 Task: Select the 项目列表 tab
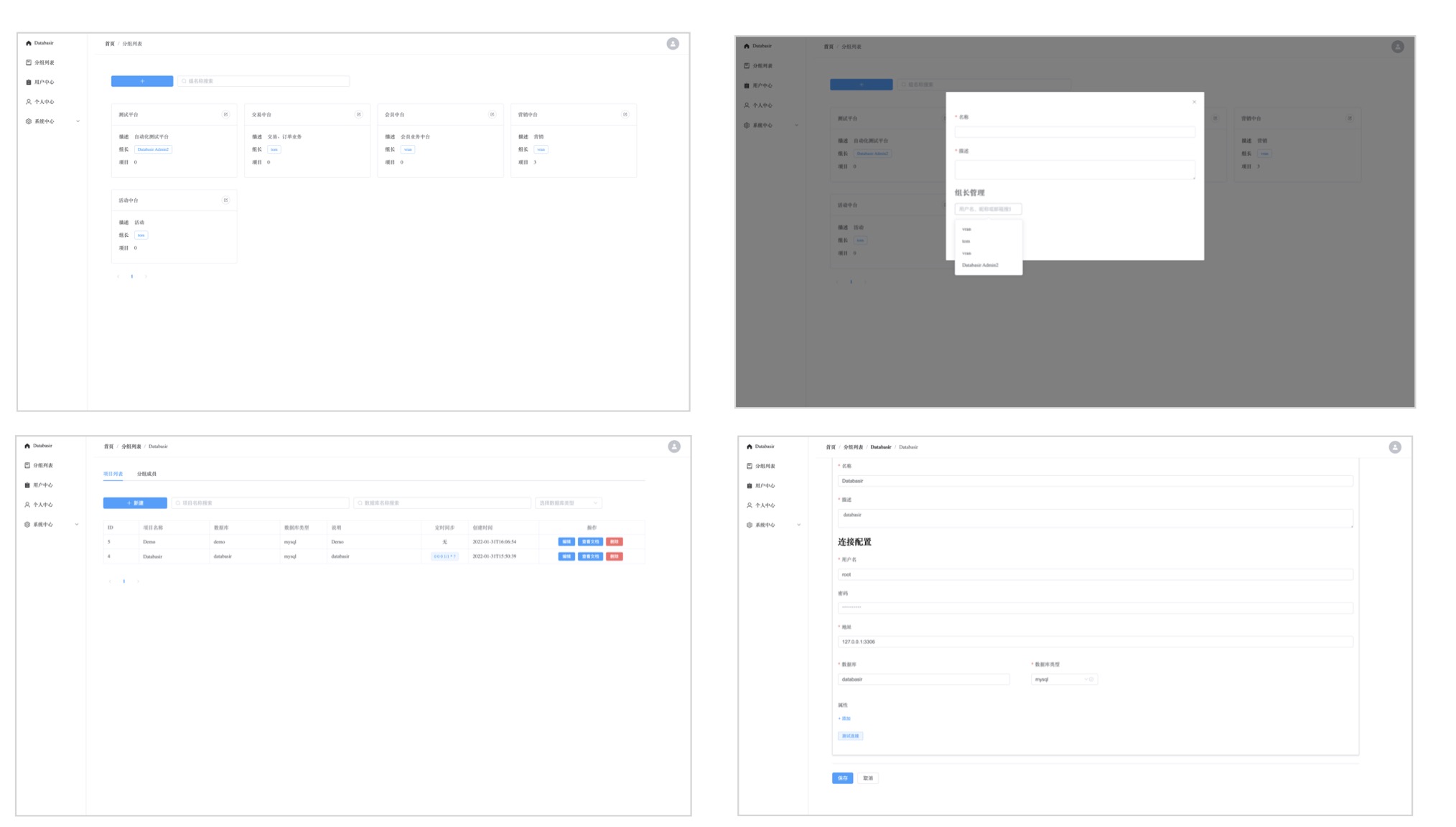[113, 474]
